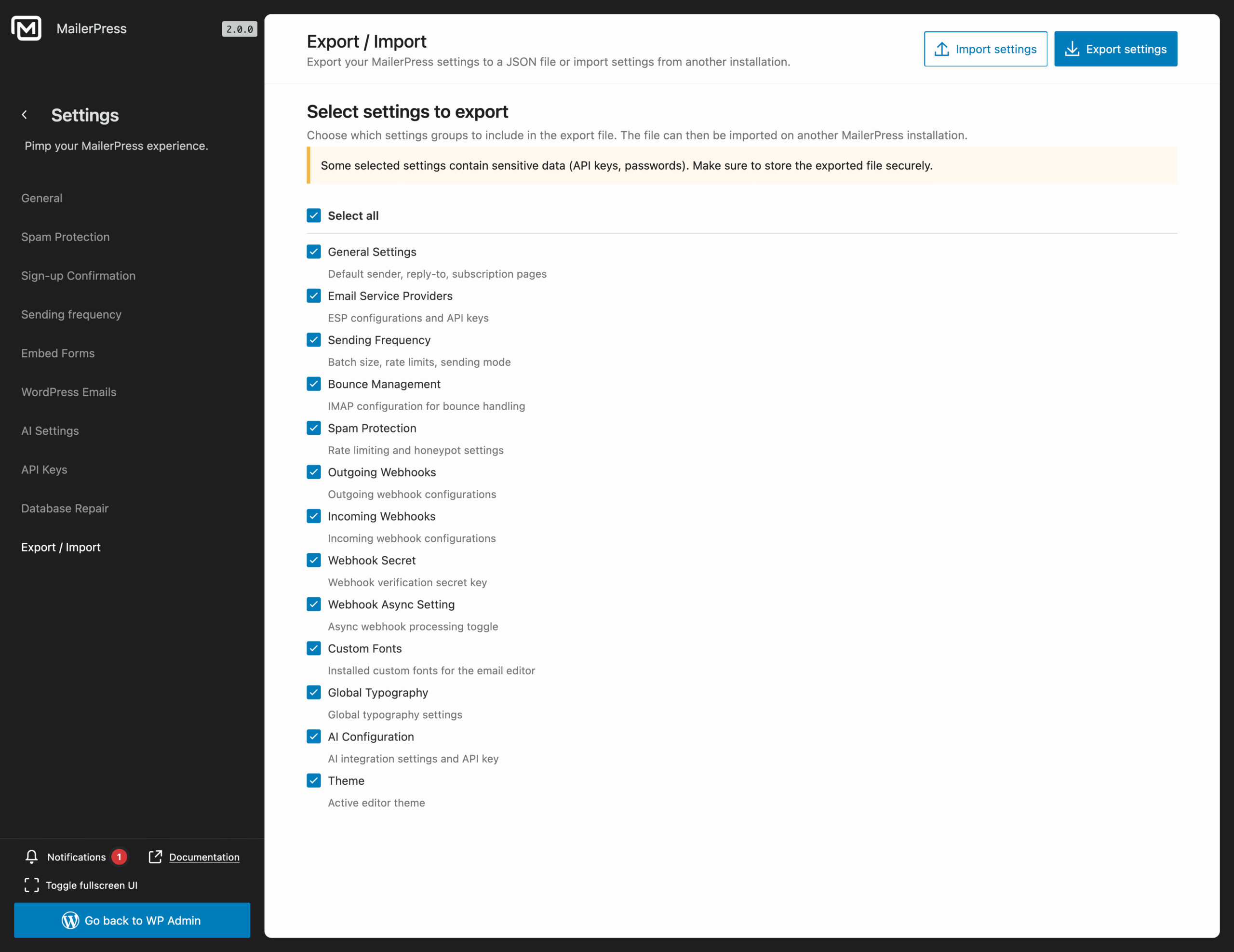
Task: Uncheck Global Typography checkbox
Action: click(x=314, y=692)
